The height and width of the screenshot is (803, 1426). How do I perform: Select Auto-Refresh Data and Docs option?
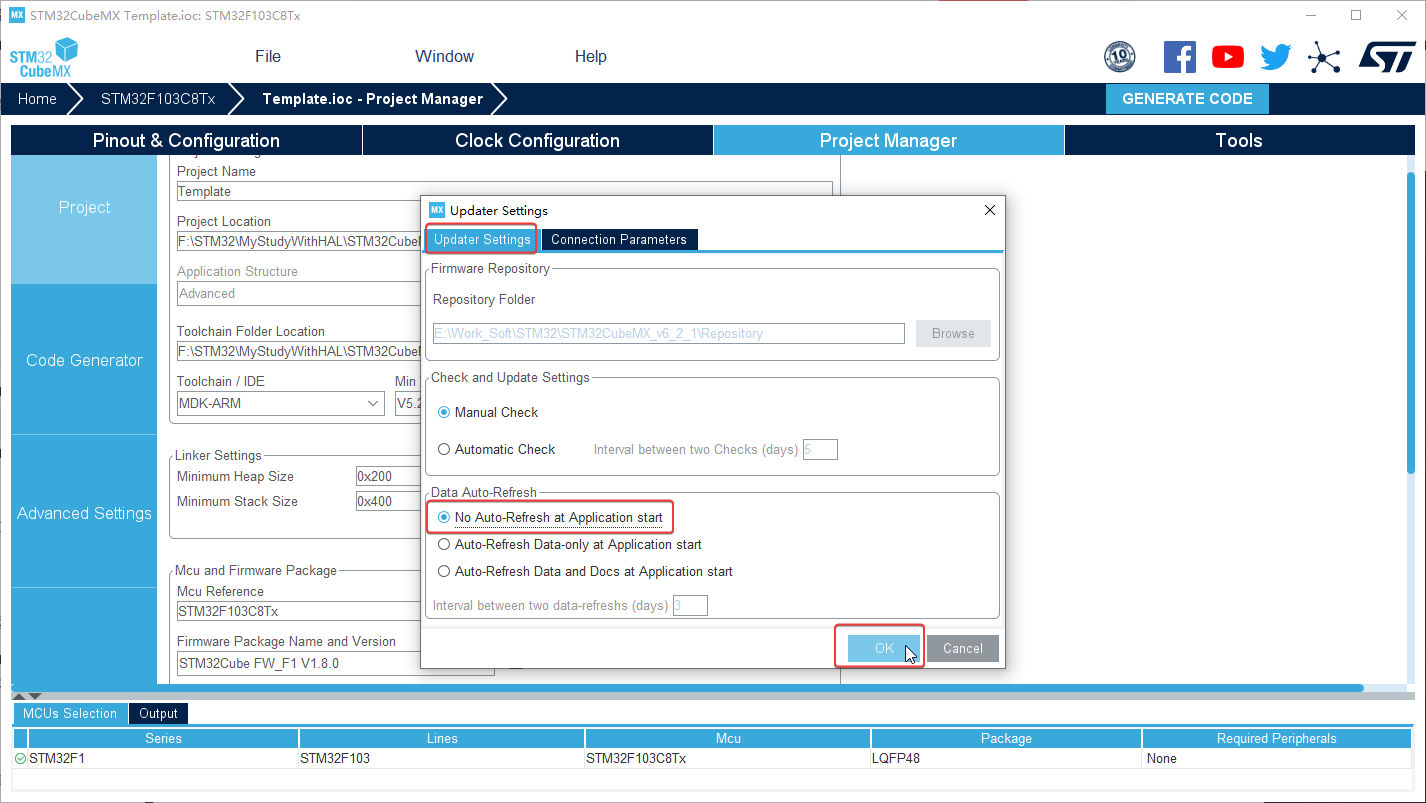point(444,572)
